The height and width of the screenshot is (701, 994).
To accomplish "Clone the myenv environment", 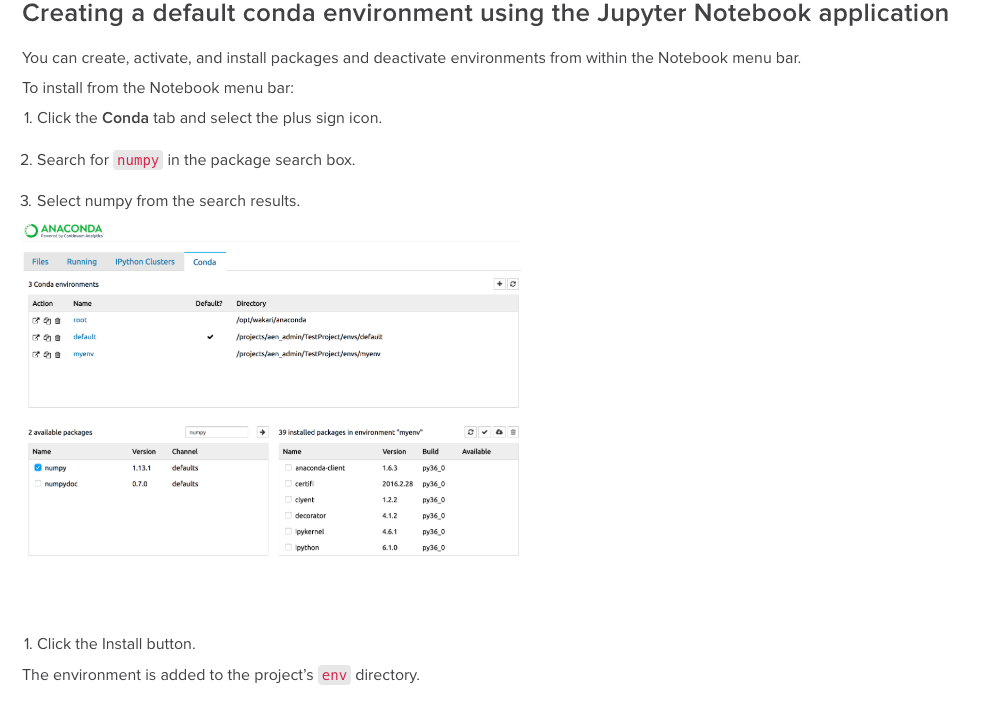I will click(48, 353).
